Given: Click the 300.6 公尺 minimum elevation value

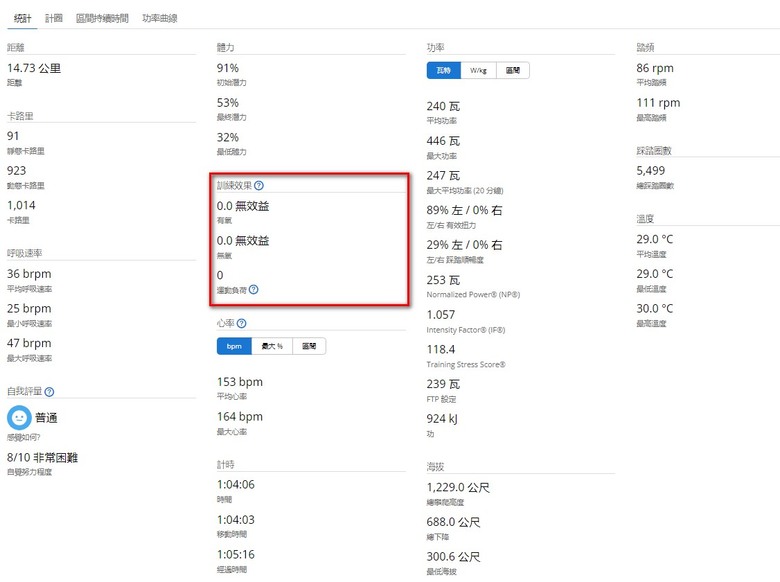Looking at the screenshot, I should [453, 557].
